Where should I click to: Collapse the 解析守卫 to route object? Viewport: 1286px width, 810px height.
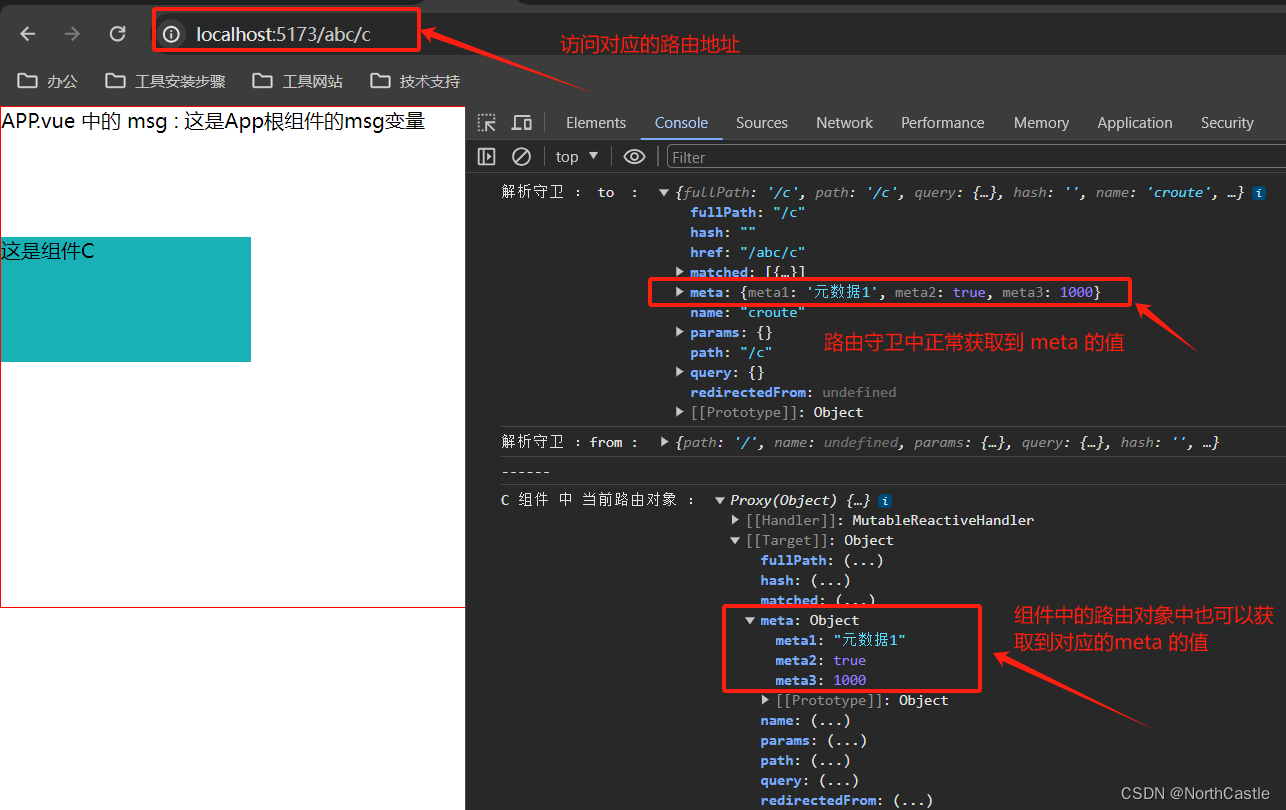pos(663,193)
